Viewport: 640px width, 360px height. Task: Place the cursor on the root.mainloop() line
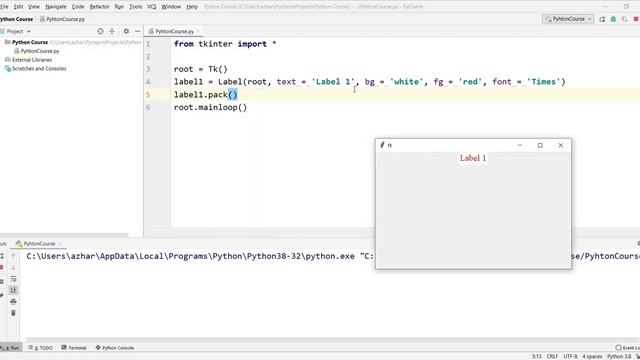click(210, 107)
